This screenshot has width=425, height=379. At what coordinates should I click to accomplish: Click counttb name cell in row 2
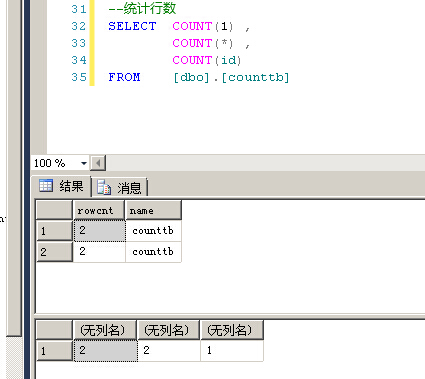point(154,252)
